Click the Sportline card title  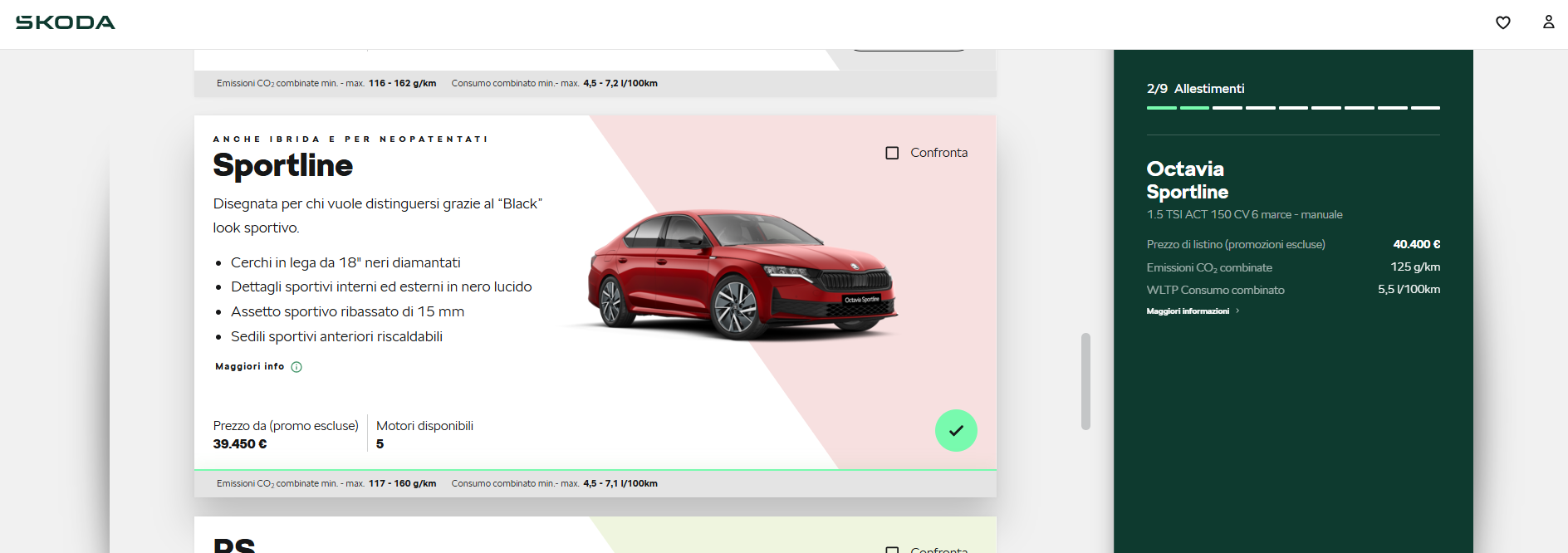tap(283, 165)
